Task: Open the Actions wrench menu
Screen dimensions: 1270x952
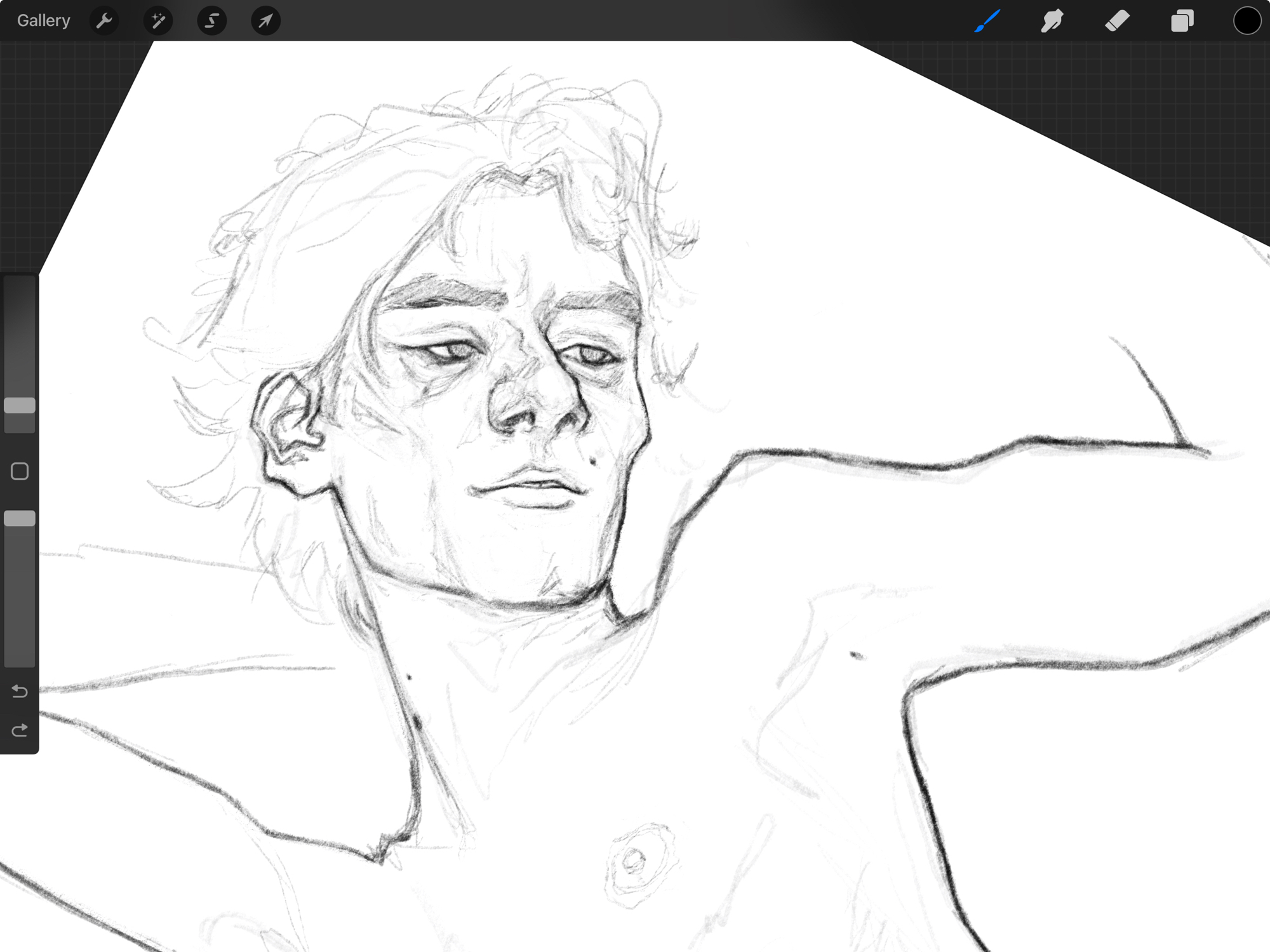Action: pos(104,21)
